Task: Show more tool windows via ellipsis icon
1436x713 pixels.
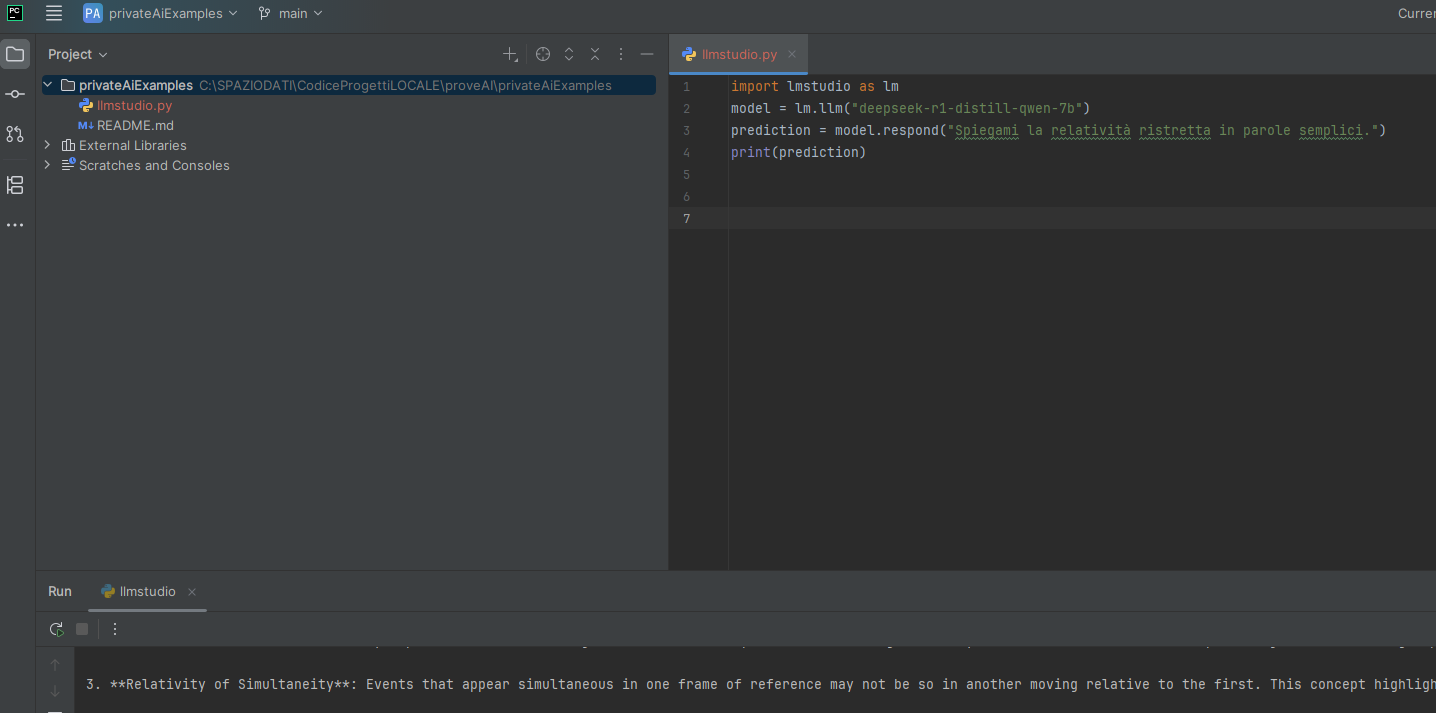Action: [15, 225]
